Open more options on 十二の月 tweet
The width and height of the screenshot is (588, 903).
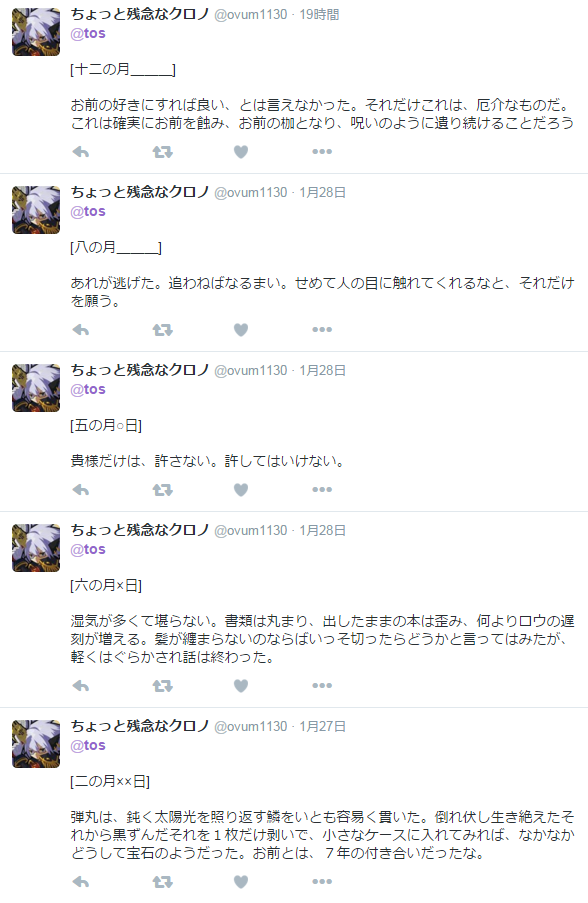click(322, 151)
